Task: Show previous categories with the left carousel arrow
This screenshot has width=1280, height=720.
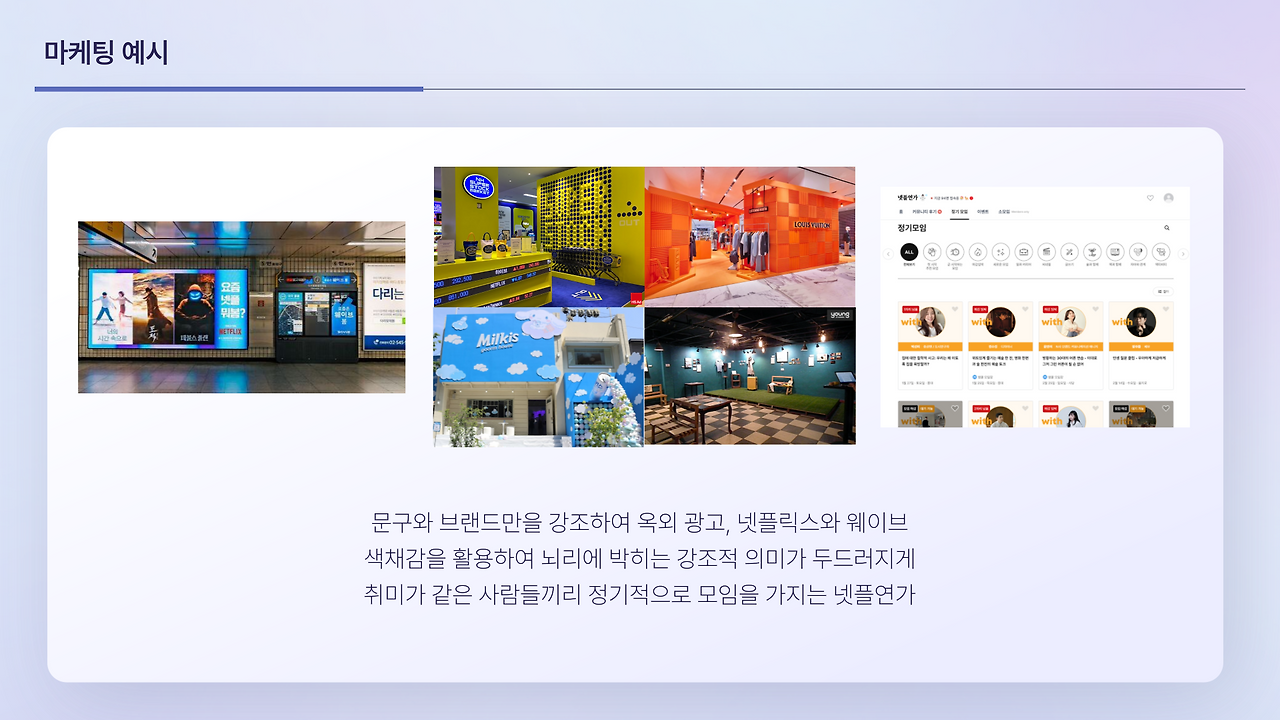Action: point(888,254)
